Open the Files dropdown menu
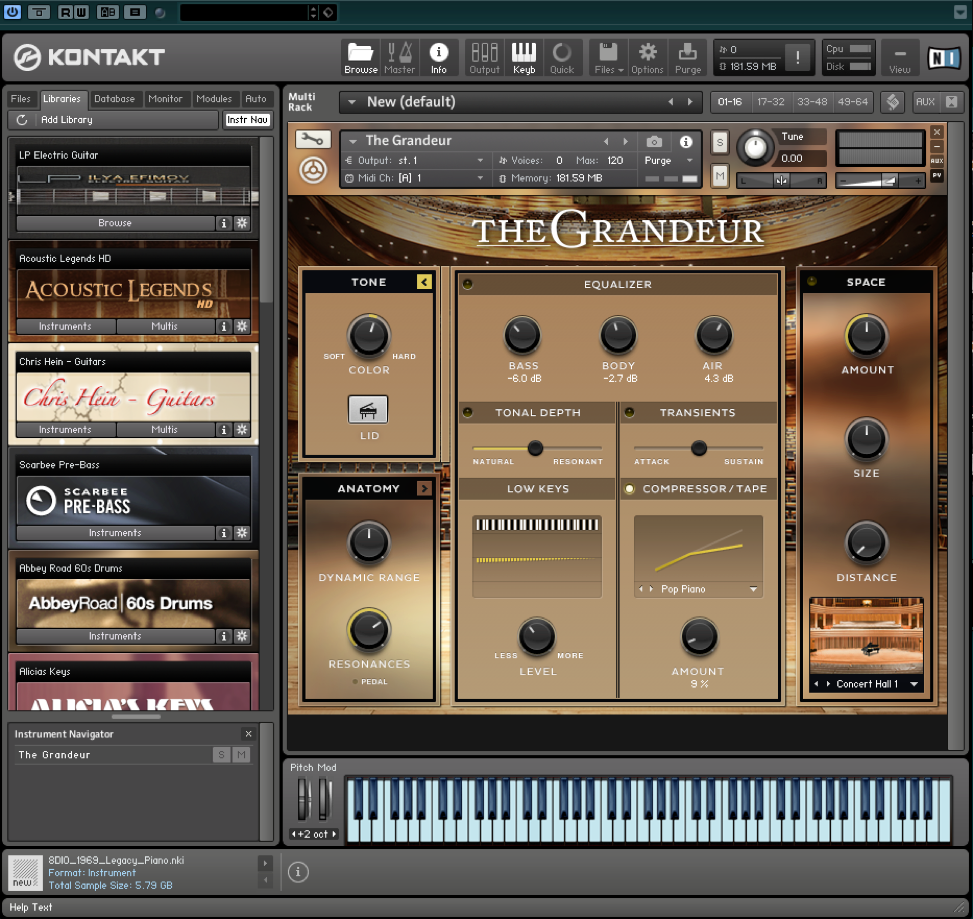The height and width of the screenshot is (919, 973). click(608, 57)
